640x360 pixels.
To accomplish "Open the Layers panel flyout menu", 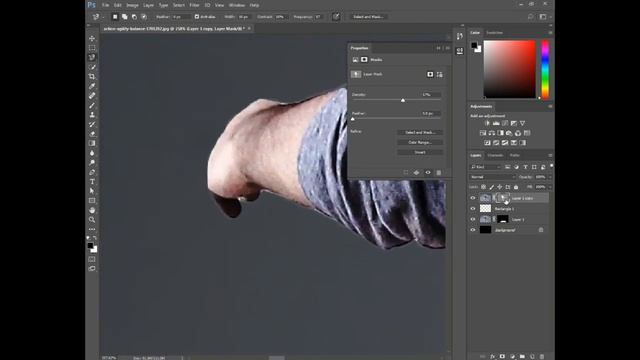I will [550, 156].
